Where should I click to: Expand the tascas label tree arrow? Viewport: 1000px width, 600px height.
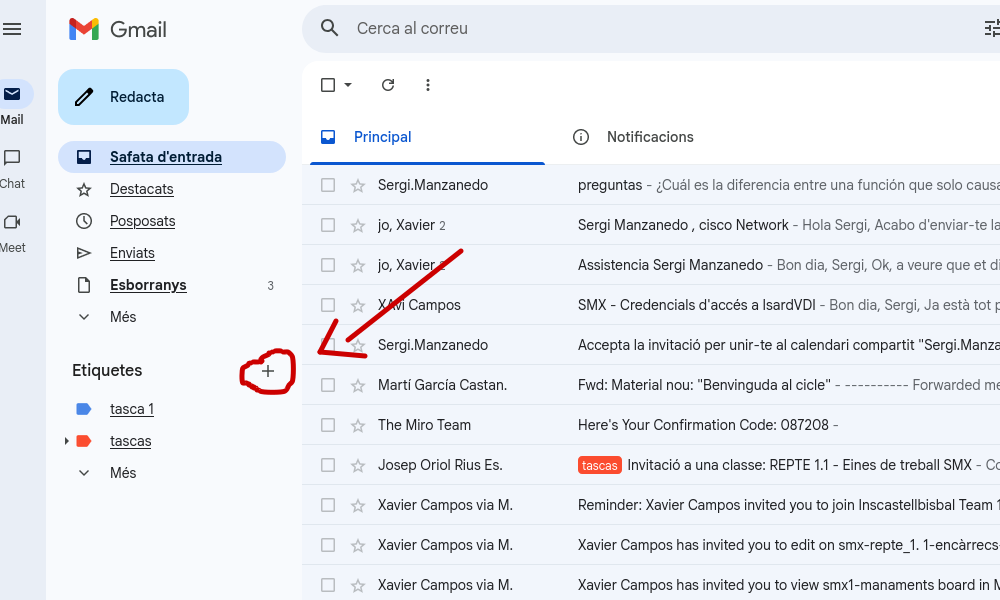pyautogui.click(x=66, y=441)
